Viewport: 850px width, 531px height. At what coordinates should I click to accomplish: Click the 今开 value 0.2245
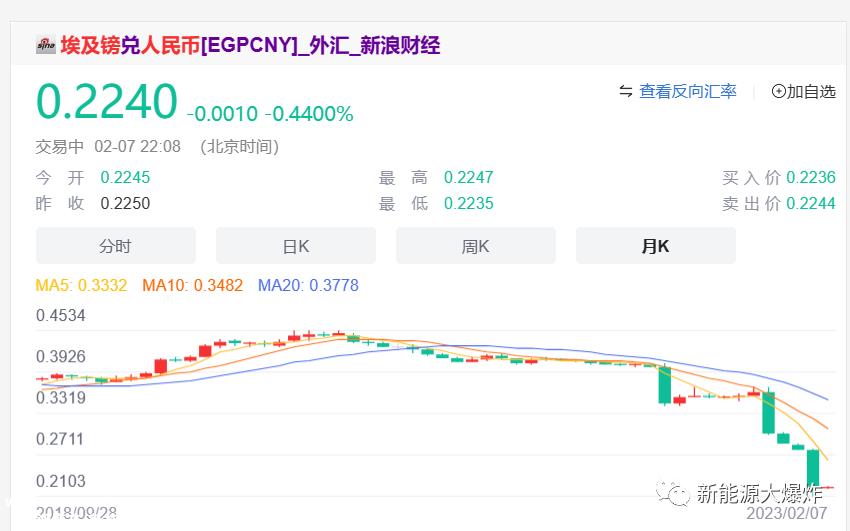pos(125,177)
